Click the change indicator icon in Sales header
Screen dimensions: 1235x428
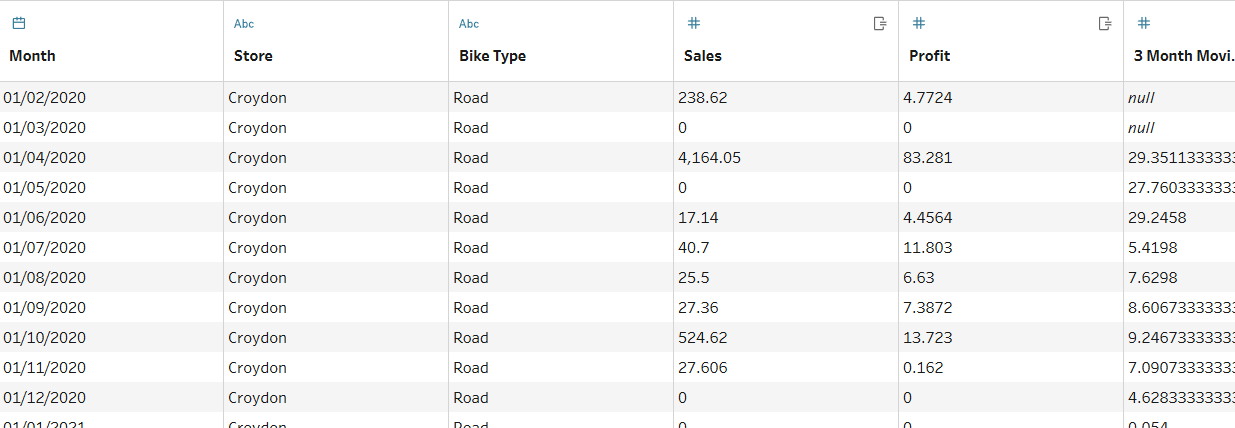tap(880, 23)
